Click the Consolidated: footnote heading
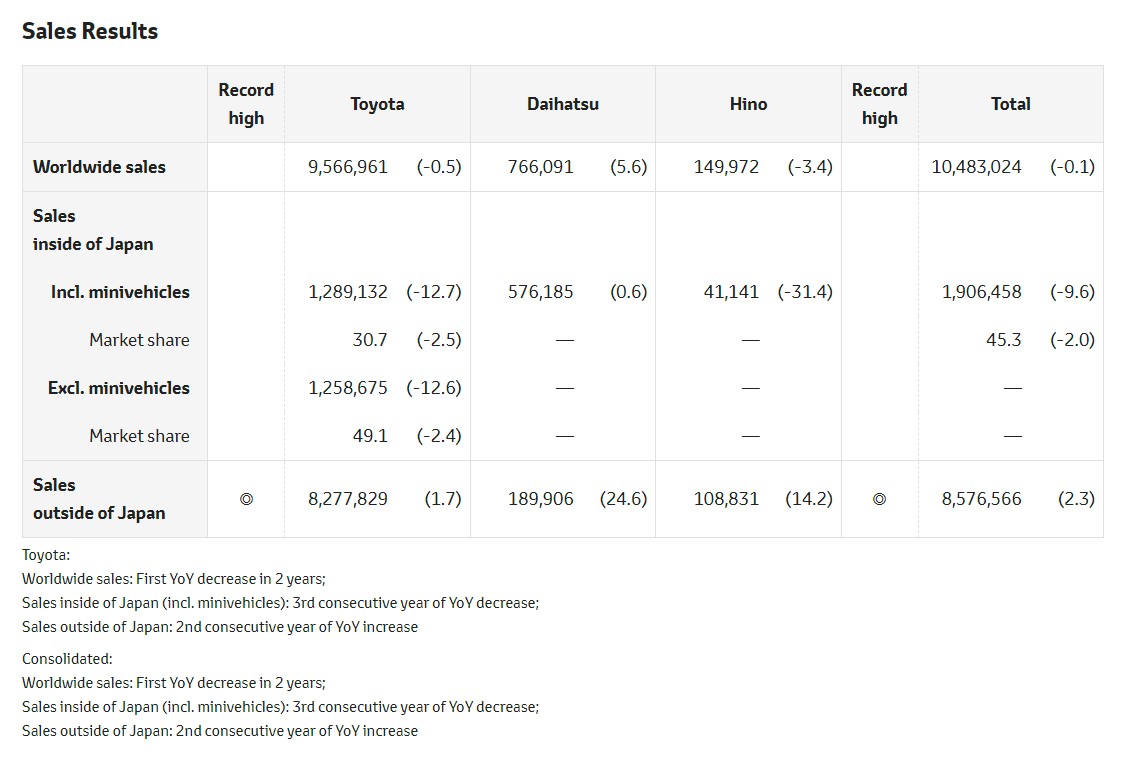Screen dimensions: 1126x778 (67, 659)
